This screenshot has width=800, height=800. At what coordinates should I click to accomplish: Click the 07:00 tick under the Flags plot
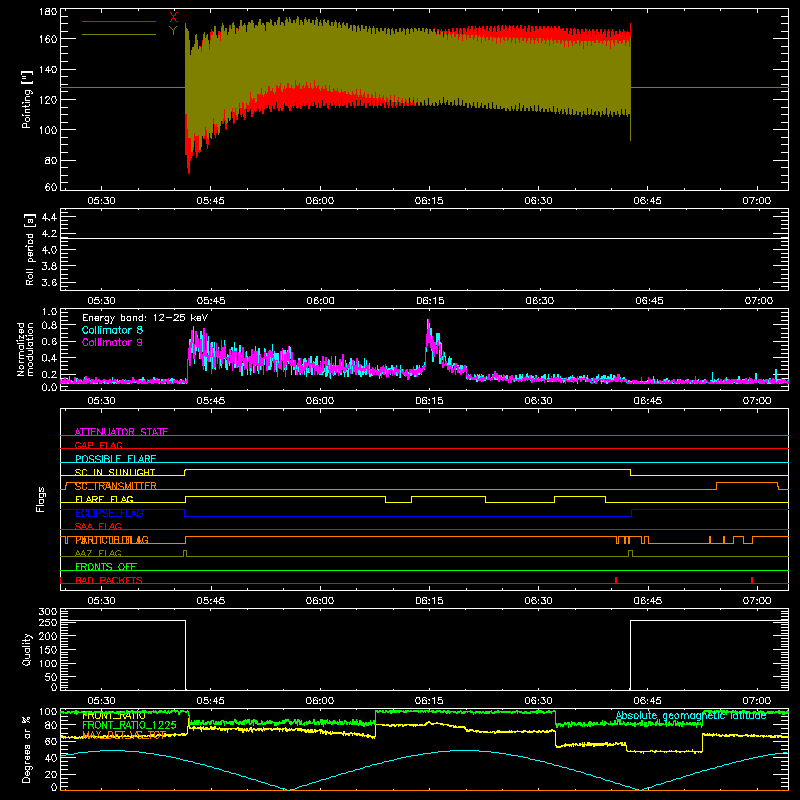(757, 601)
